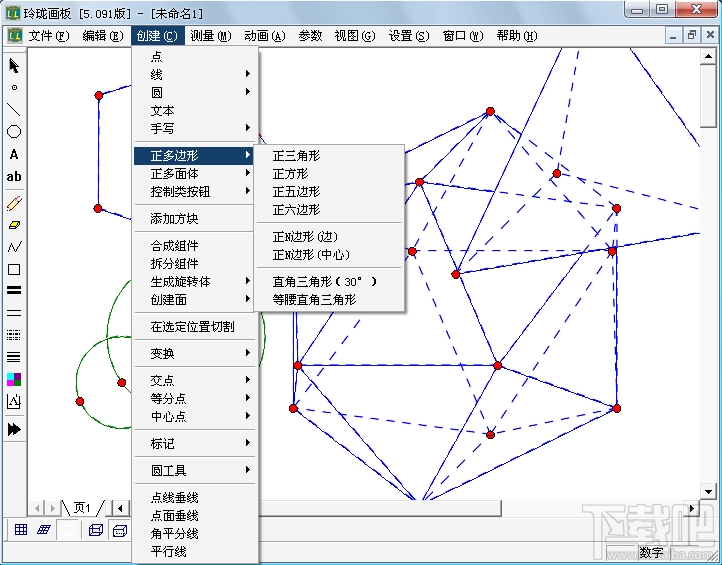The image size is (722, 565).
Task: Select 正六边形 from polygon submenu
Action: point(329,210)
